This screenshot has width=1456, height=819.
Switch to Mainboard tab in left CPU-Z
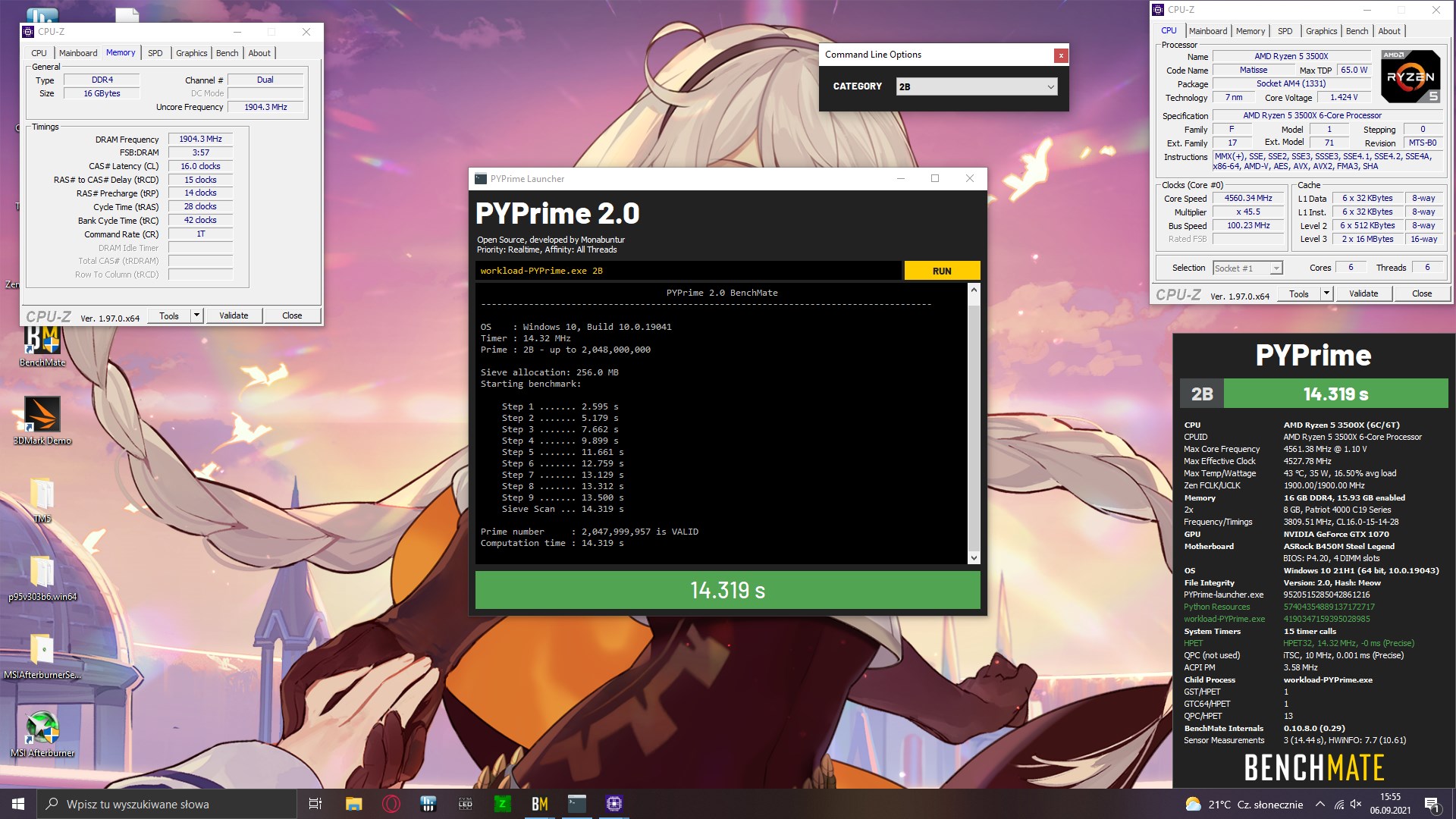click(78, 53)
